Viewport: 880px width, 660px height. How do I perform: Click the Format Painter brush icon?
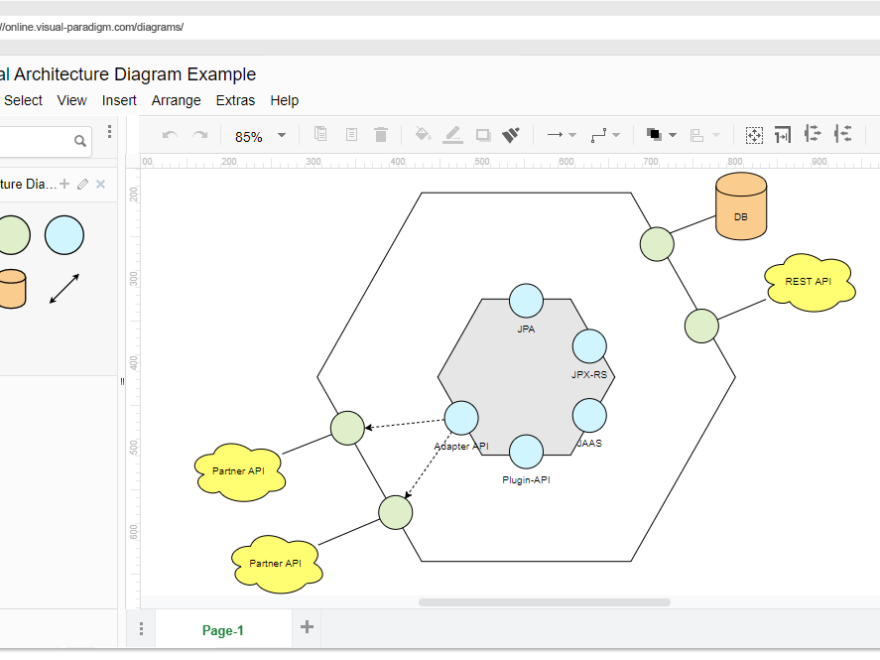511,134
